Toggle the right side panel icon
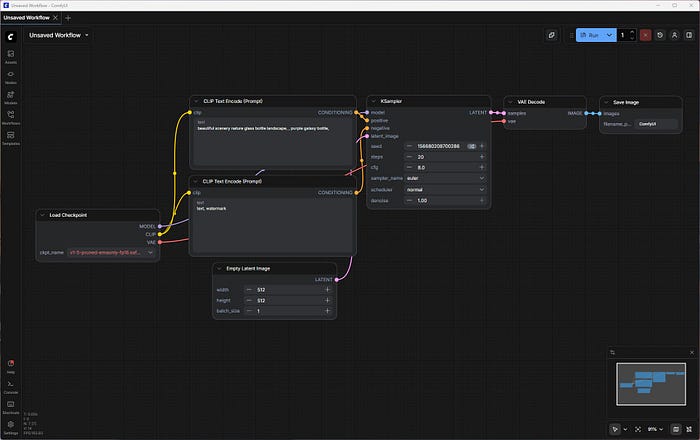 [x=689, y=35]
